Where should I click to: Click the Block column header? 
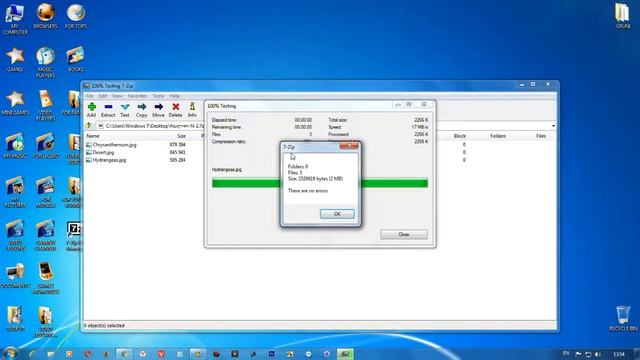(x=460, y=136)
